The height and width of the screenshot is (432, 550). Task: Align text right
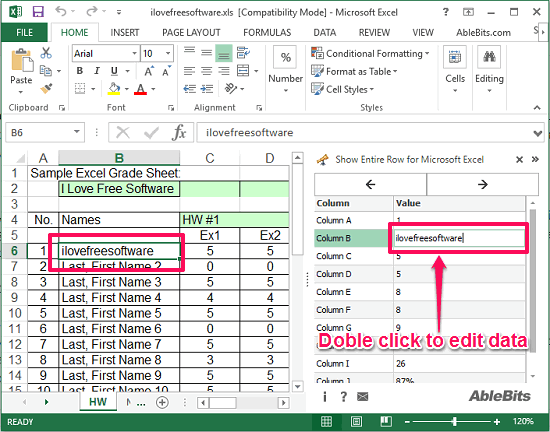tap(224, 71)
